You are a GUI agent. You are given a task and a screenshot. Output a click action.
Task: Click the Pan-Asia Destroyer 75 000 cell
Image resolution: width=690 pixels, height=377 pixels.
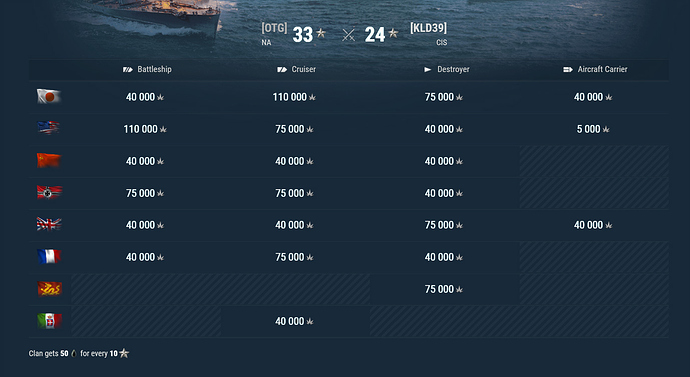[444, 289]
